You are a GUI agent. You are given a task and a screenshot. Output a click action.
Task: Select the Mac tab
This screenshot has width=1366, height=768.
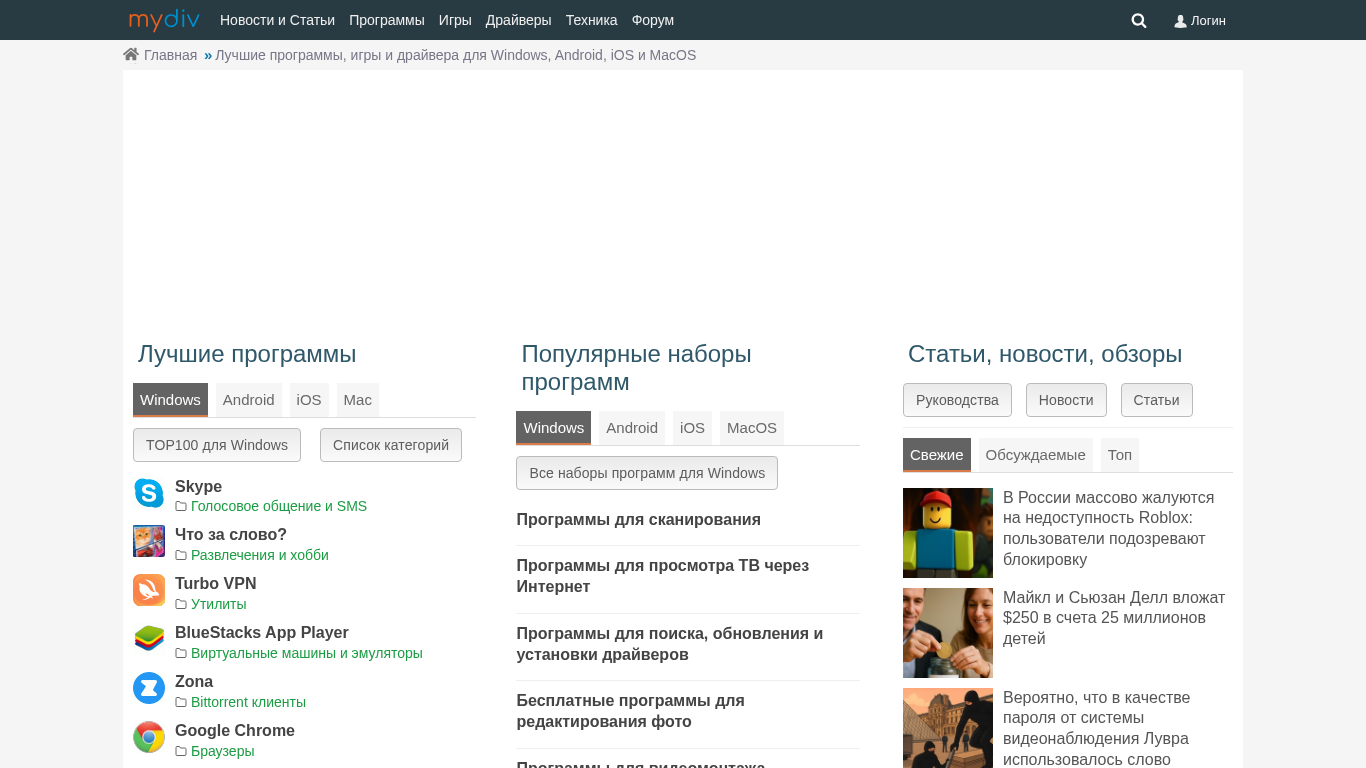pyautogui.click(x=358, y=400)
